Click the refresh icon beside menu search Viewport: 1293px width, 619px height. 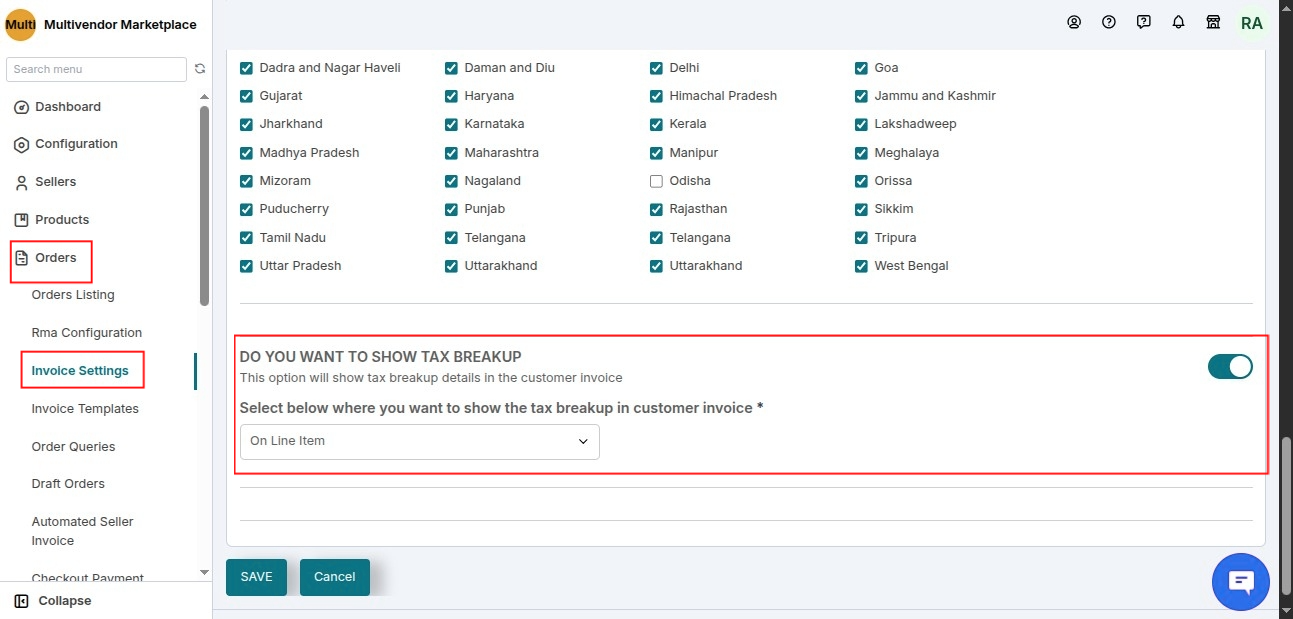tap(200, 69)
